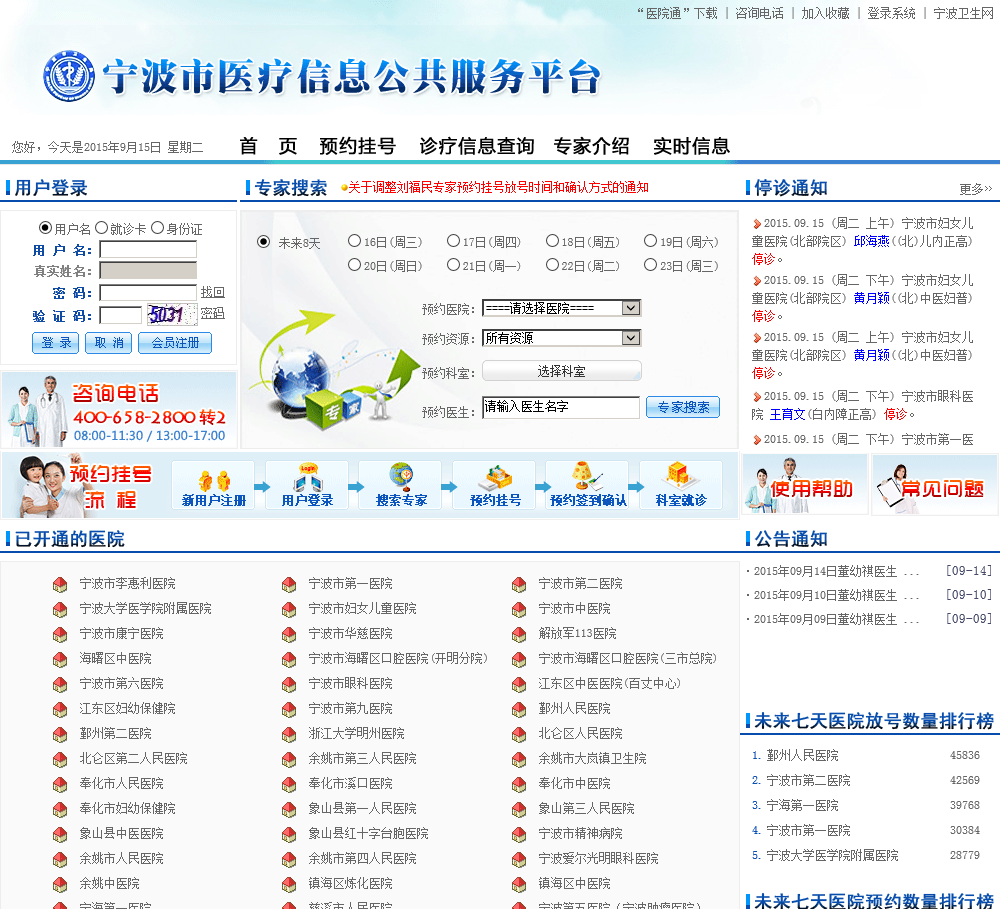Click the platform logo emblem in header
This screenshot has width=1000, height=909.
[x=69, y=77]
